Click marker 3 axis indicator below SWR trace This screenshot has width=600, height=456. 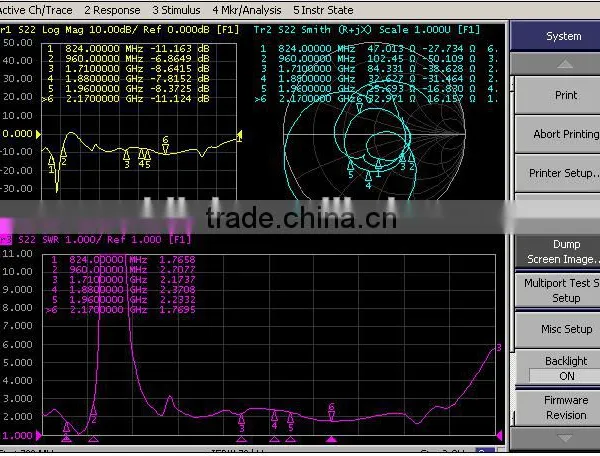(x=241, y=439)
